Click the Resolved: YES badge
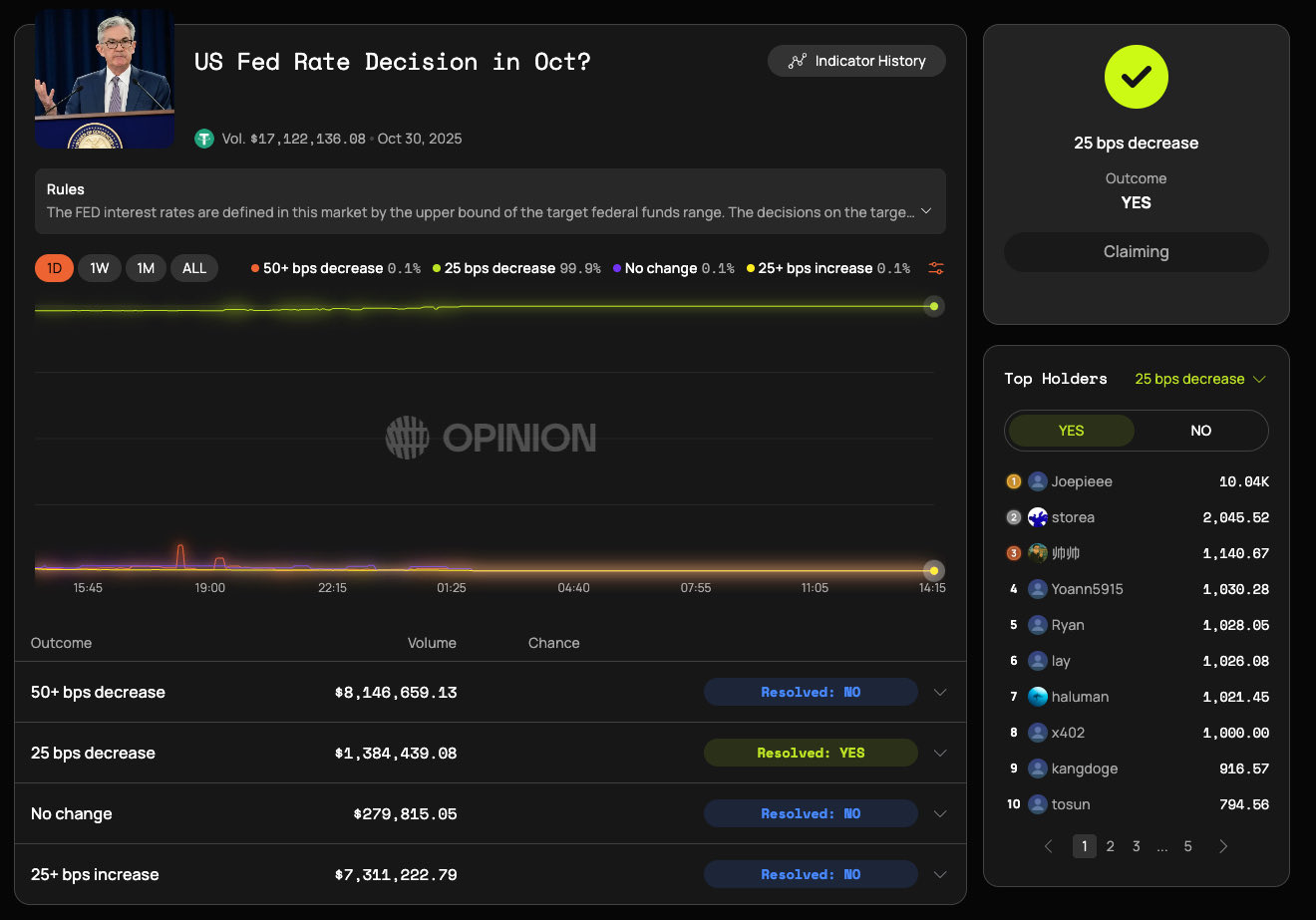The width and height of the screenshot is (1316, 920). (x=811, y=753)
